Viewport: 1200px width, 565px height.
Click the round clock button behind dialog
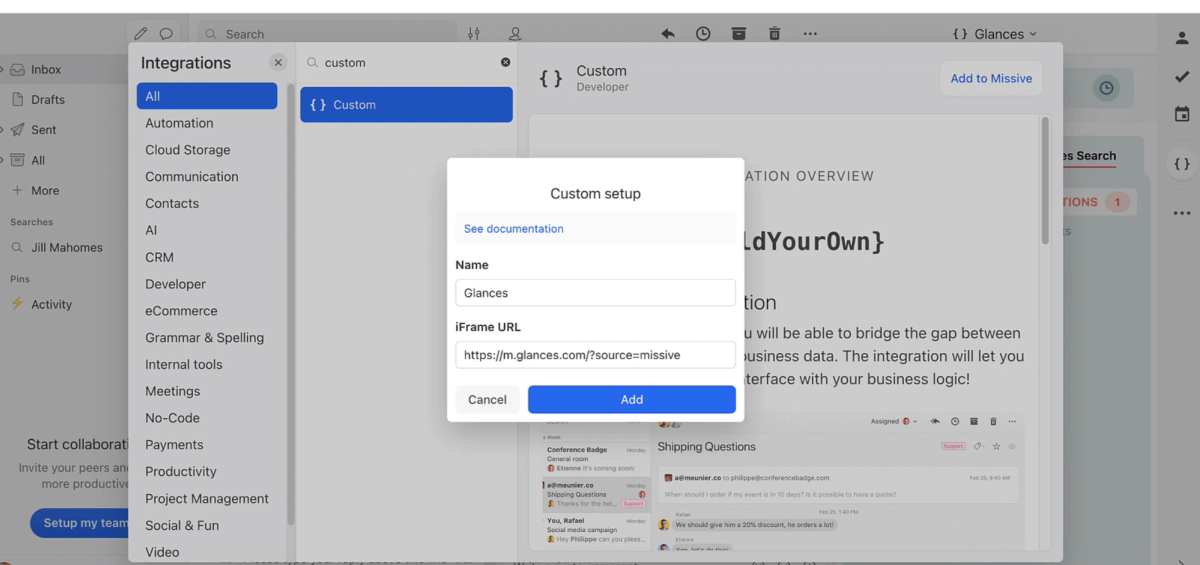click(x=1106, y=88)
